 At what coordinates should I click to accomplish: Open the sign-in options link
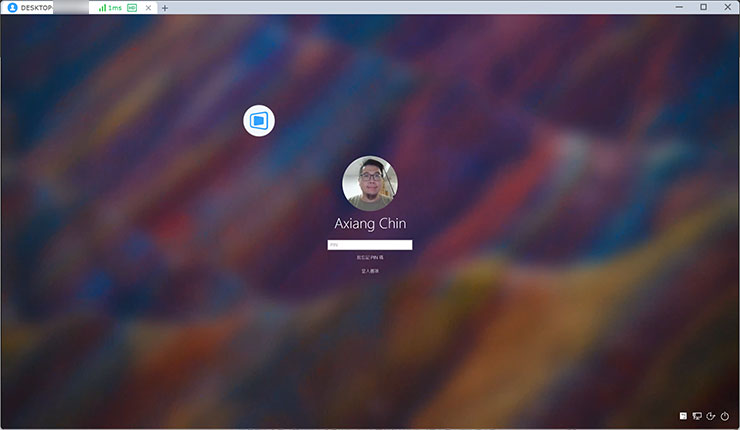pyautogui.click(x=369, y=271)
